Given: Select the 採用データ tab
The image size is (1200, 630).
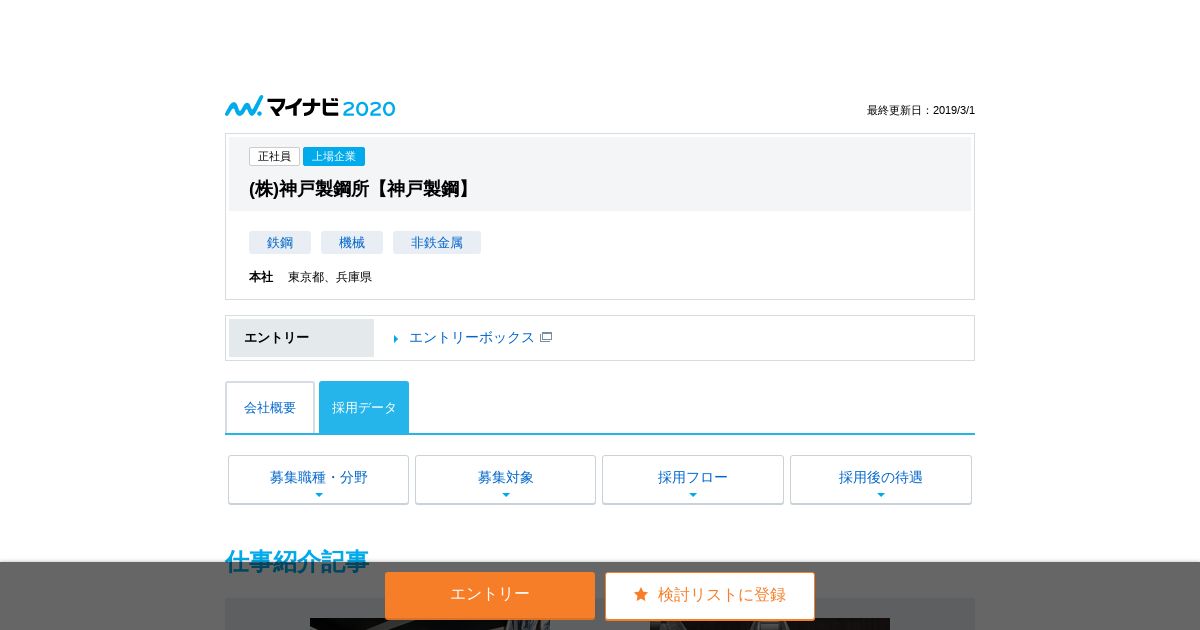Looking at the screenshot, I should click(x=364, y=408).
